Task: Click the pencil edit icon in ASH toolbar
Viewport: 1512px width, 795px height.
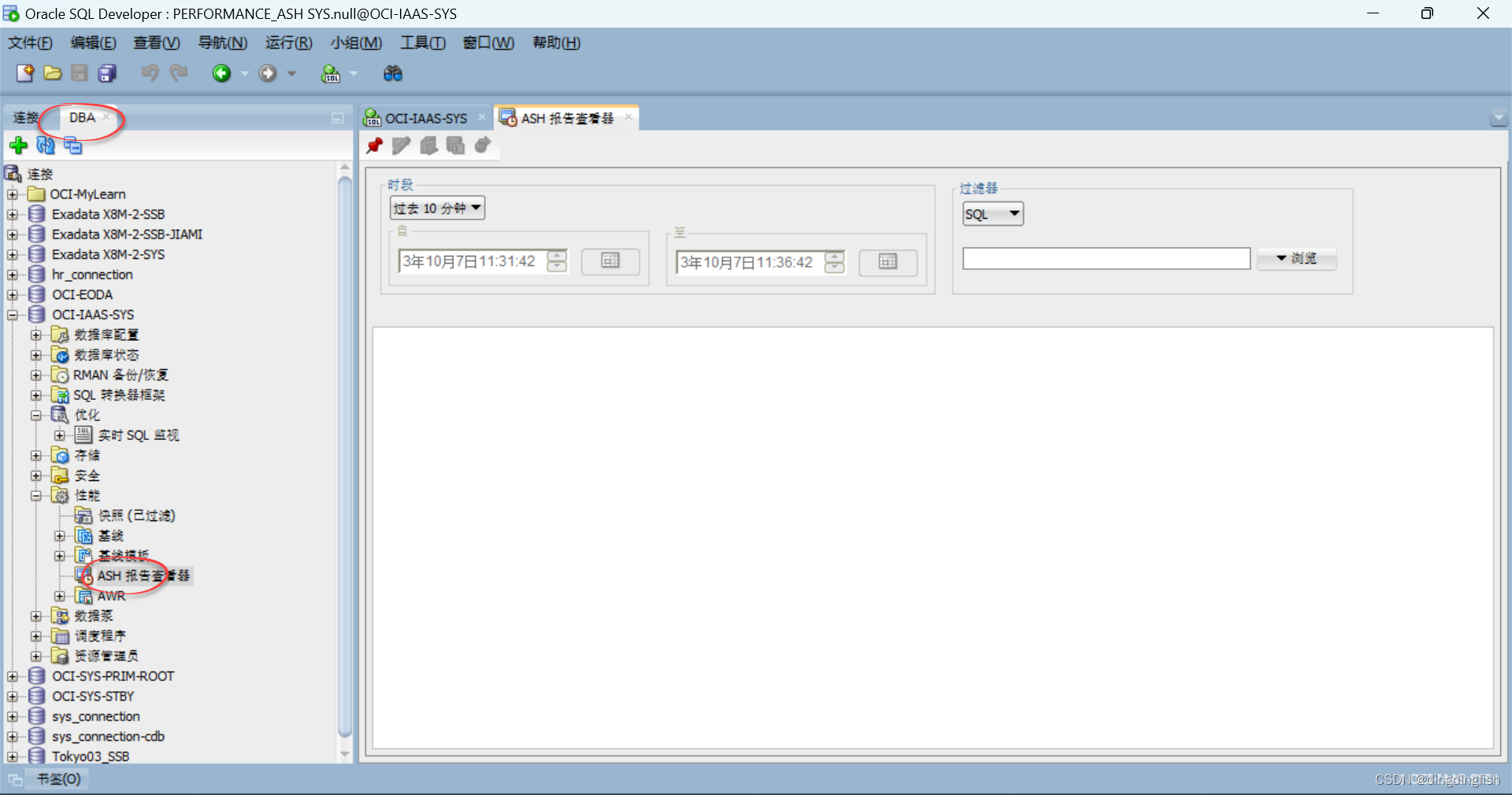Action: point(401,145)
